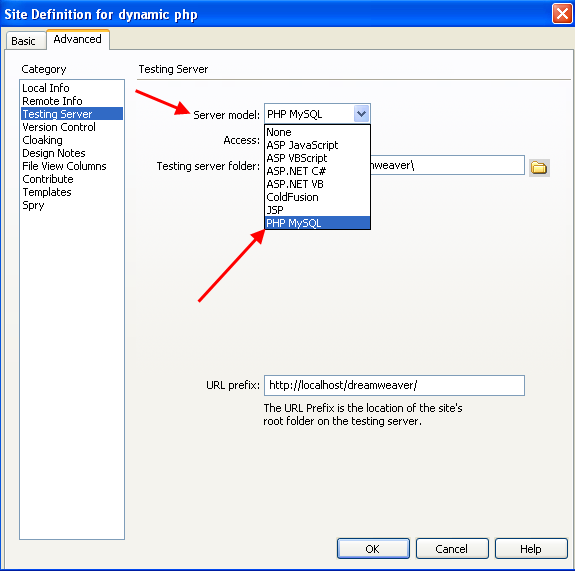Select Design Notes category
The image size is (575, 571).
point(72,153)
